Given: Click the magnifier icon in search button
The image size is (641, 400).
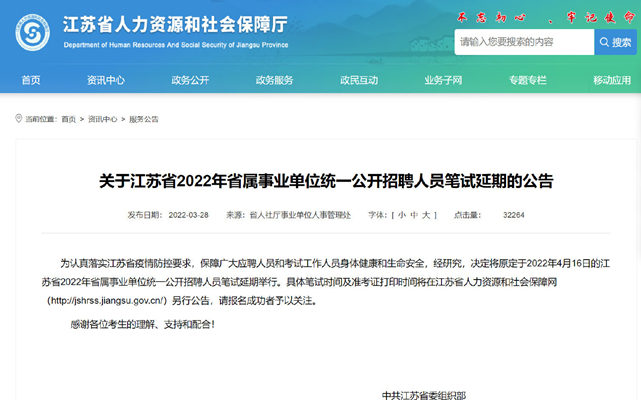Looking at the screenshot, I should coord(602,42).
